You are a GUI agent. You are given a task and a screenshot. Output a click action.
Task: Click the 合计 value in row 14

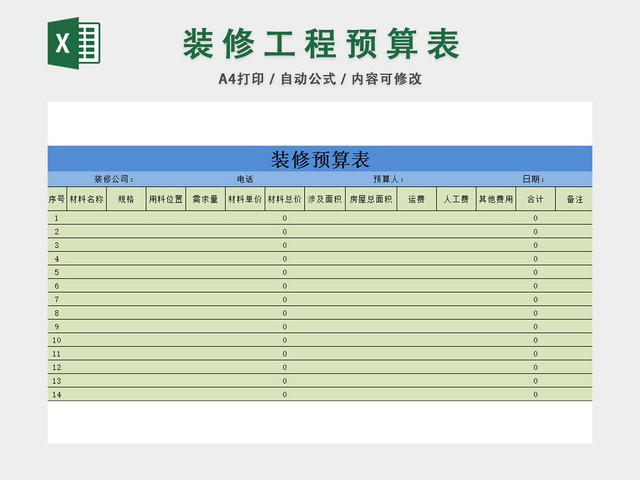click(535, 394)
